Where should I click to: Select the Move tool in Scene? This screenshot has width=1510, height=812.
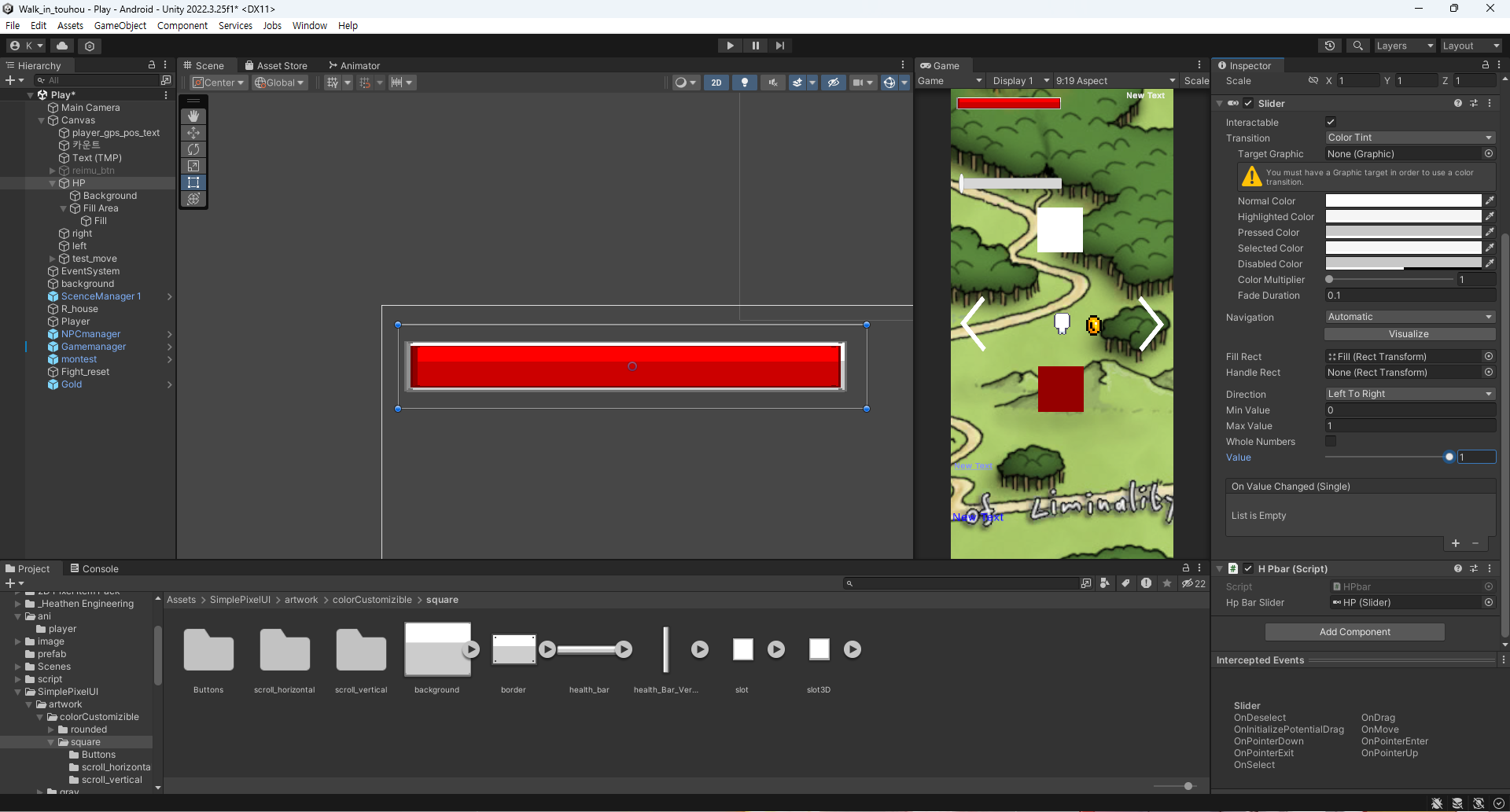tap(193, 133)
